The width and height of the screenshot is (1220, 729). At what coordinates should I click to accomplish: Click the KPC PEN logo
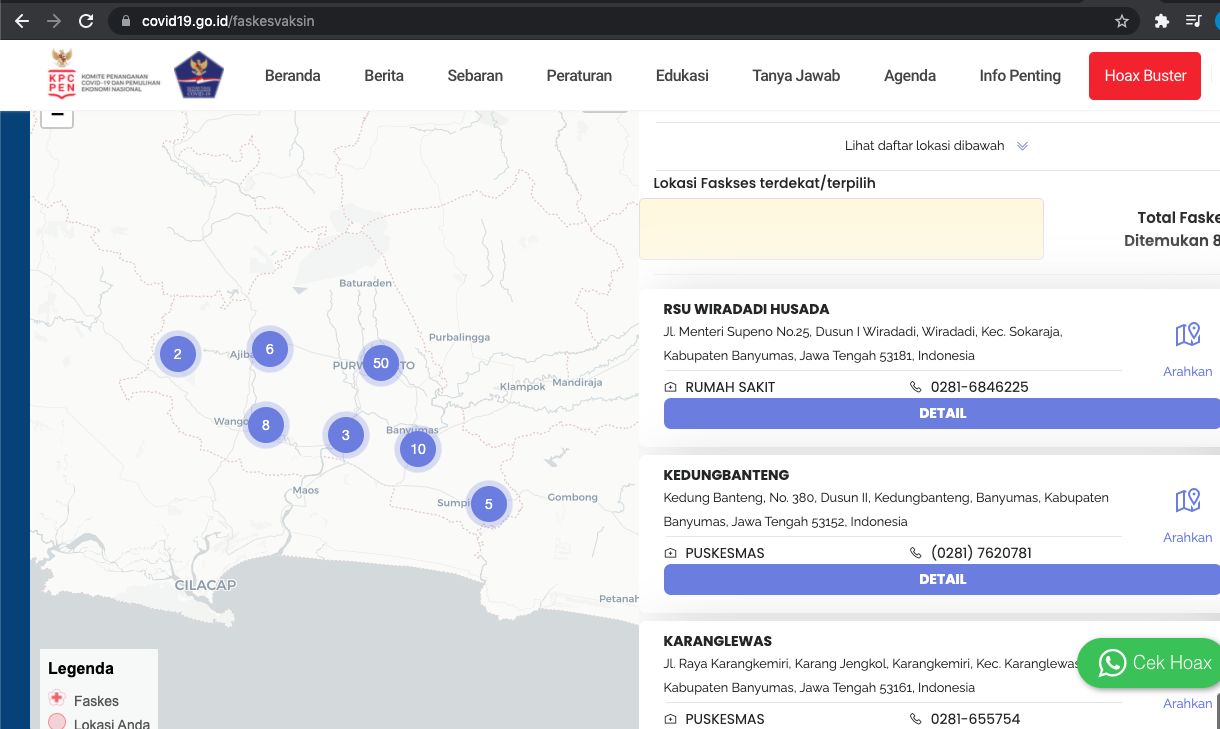click(105, 75)
